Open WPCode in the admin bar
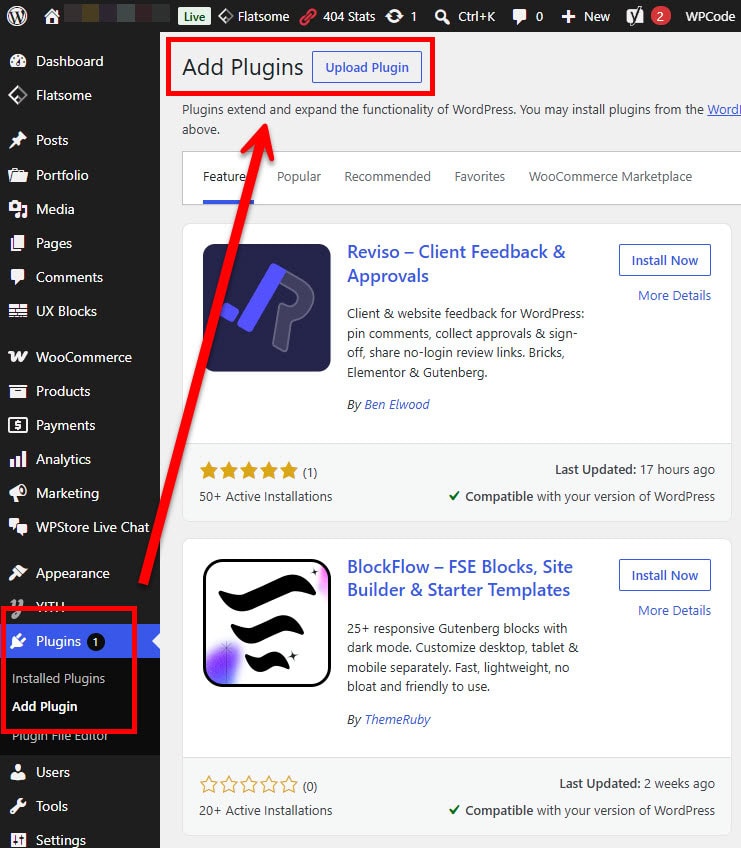Screen dimensions: 741x848 [x=710, y=17]
